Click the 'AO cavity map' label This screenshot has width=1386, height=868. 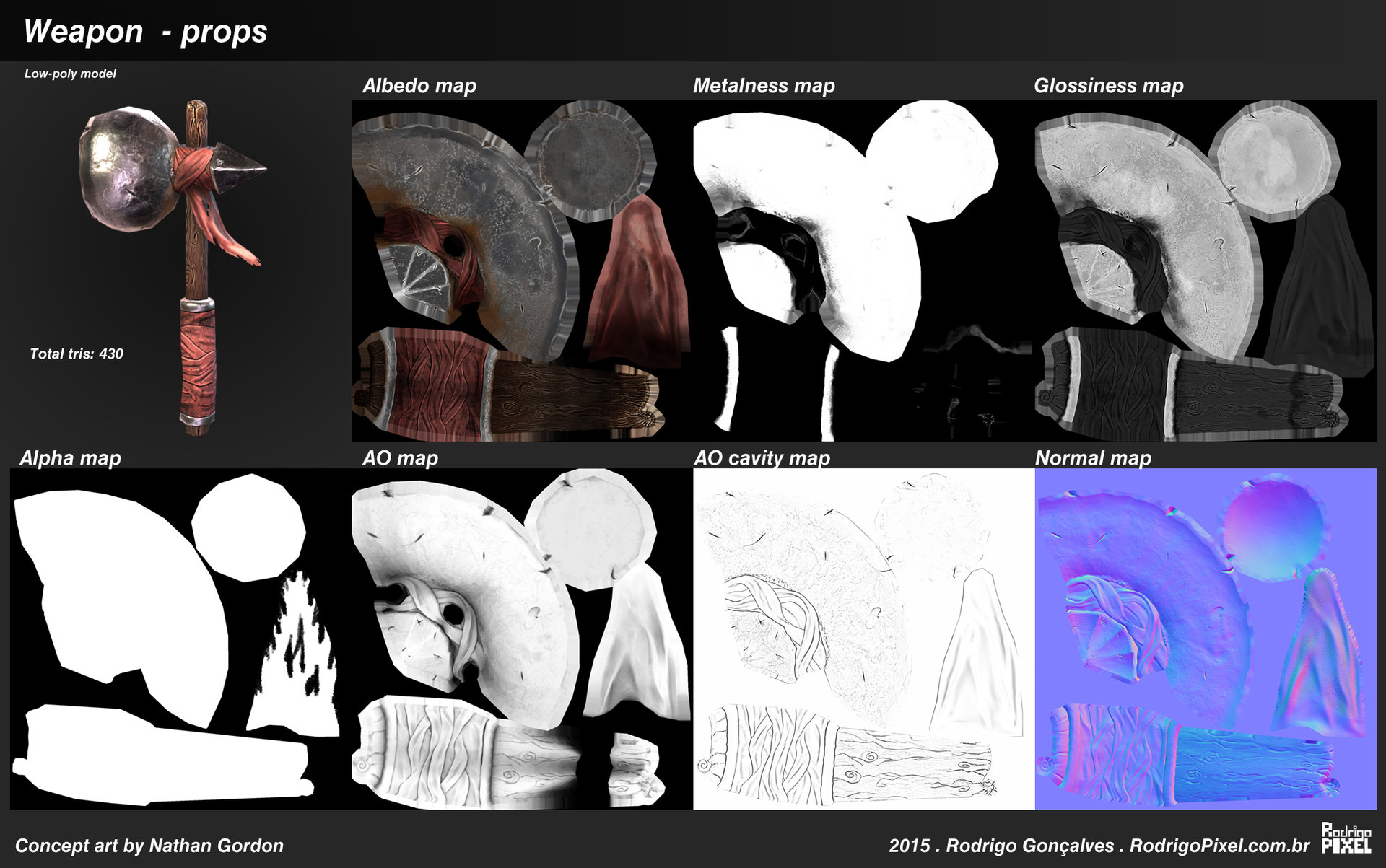(x=762, y=458)
